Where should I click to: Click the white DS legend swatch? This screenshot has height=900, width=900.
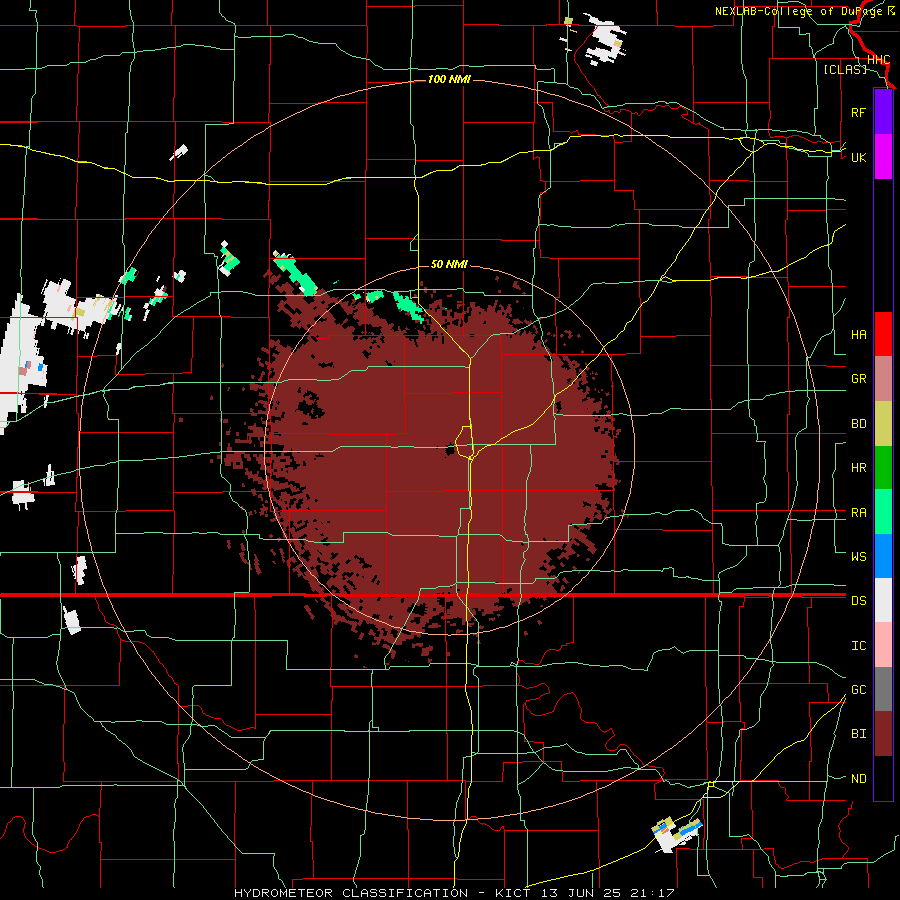coord(883,600)
